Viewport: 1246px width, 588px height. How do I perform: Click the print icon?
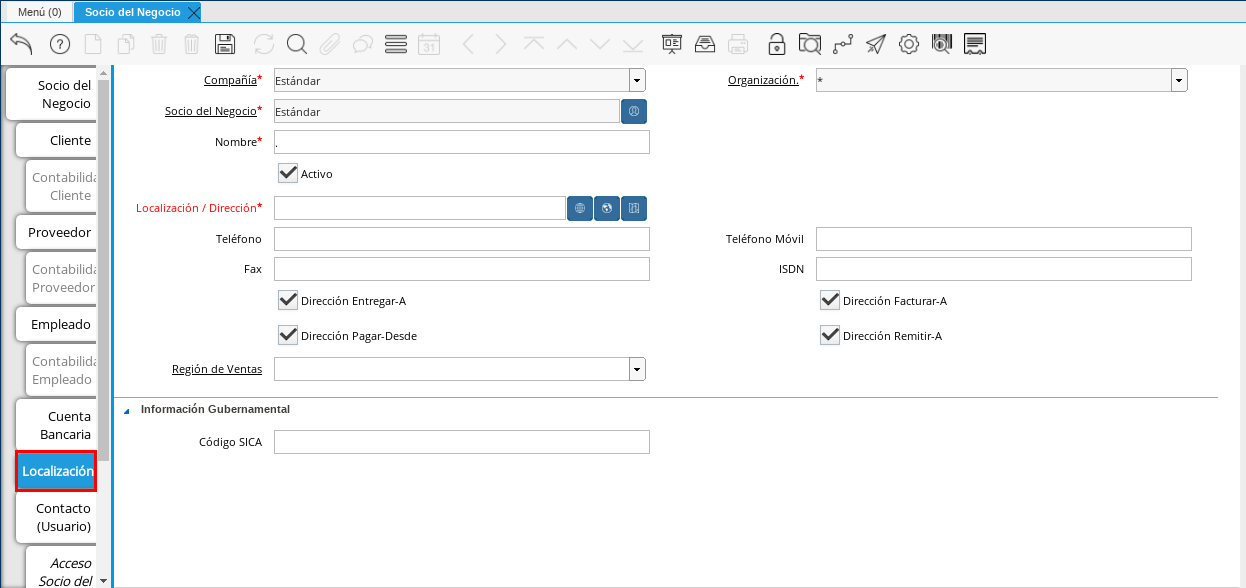point(738,44)
